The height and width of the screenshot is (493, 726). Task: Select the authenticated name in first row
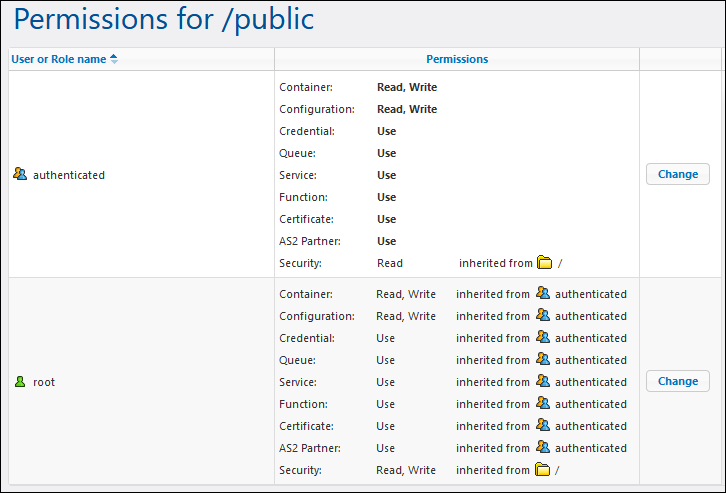pos(69,175)
